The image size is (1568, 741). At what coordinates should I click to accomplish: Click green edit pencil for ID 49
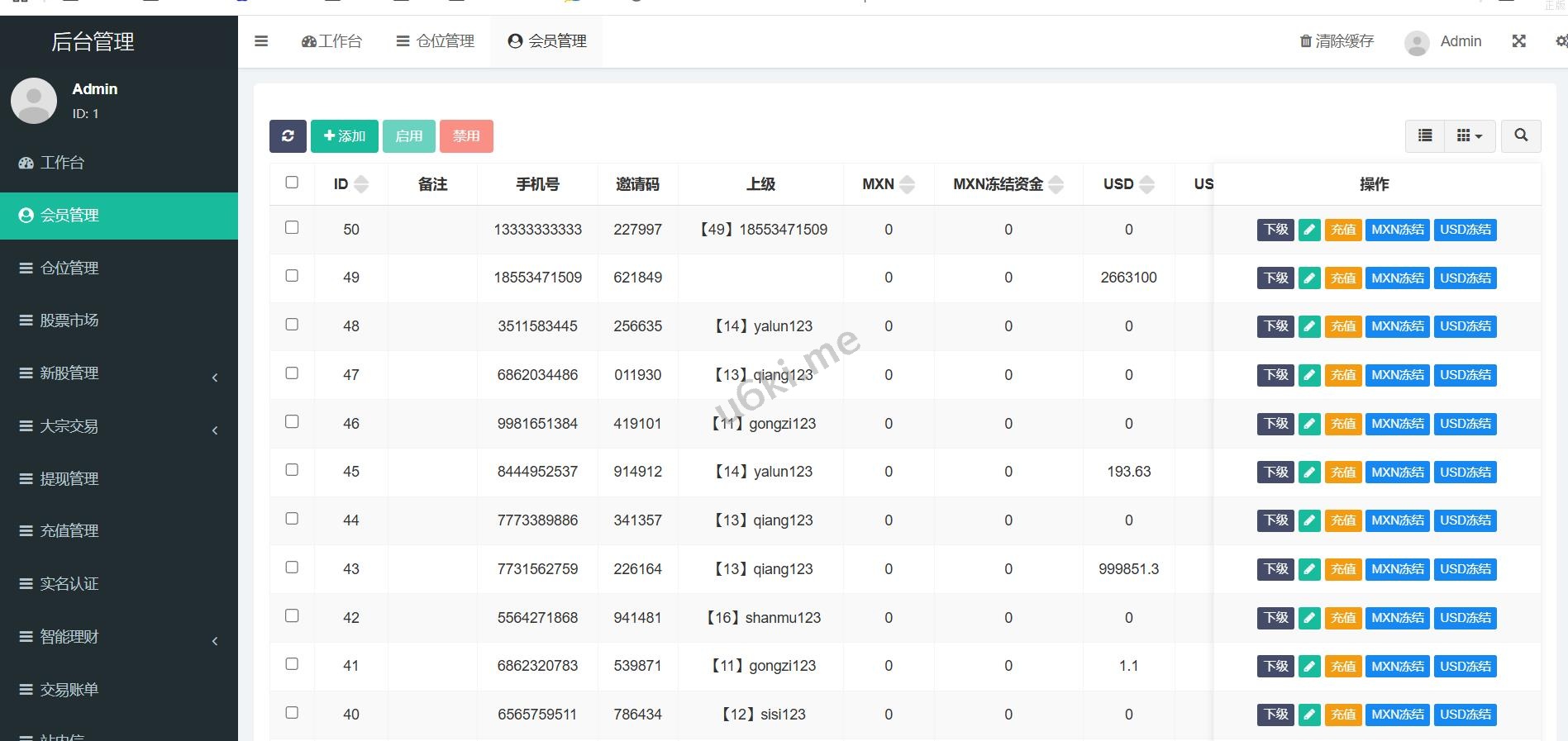(1309, 278)
